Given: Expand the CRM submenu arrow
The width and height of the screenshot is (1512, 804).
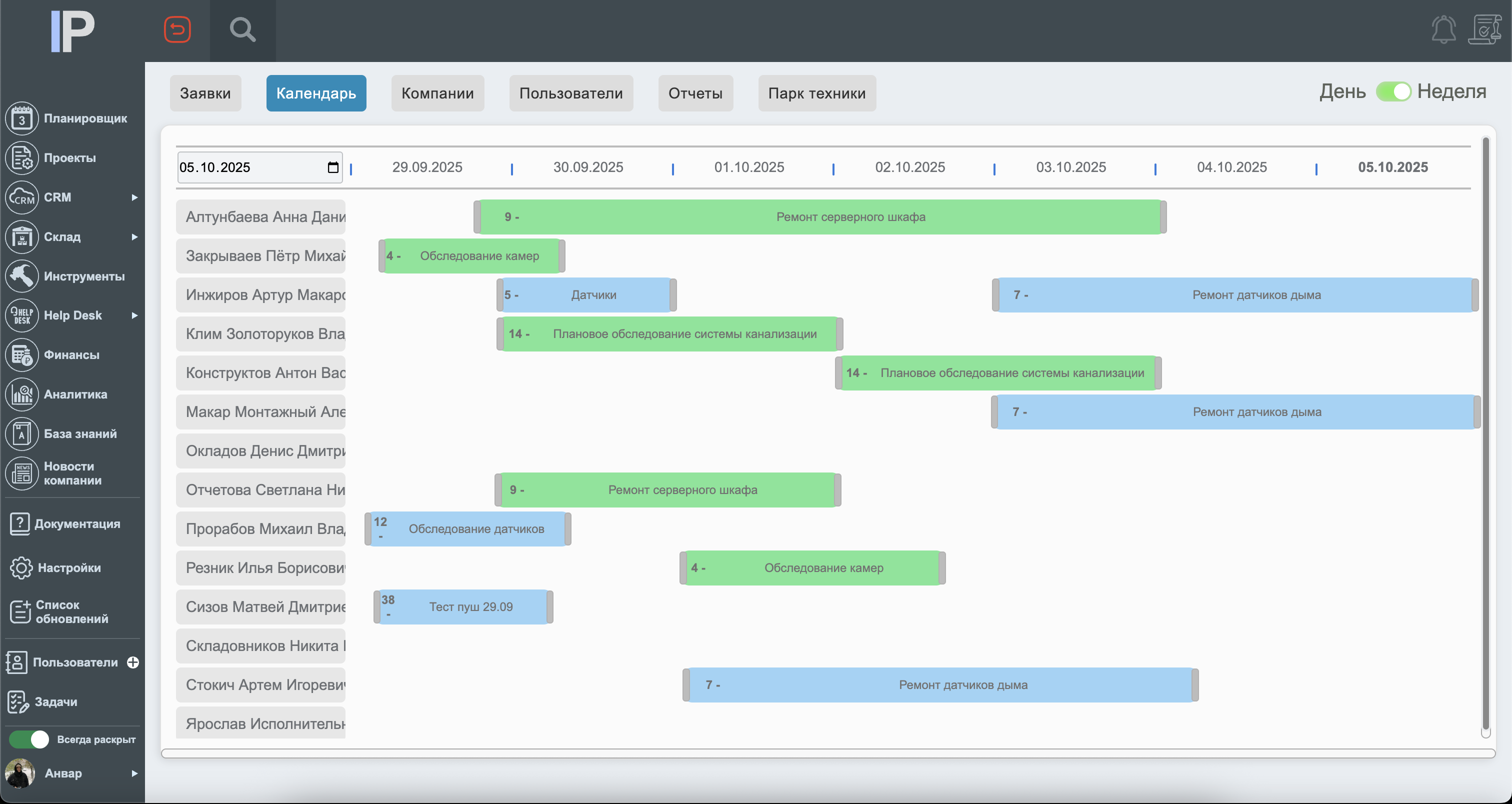Looking at the screenshot, I should (x=134, y=198).
